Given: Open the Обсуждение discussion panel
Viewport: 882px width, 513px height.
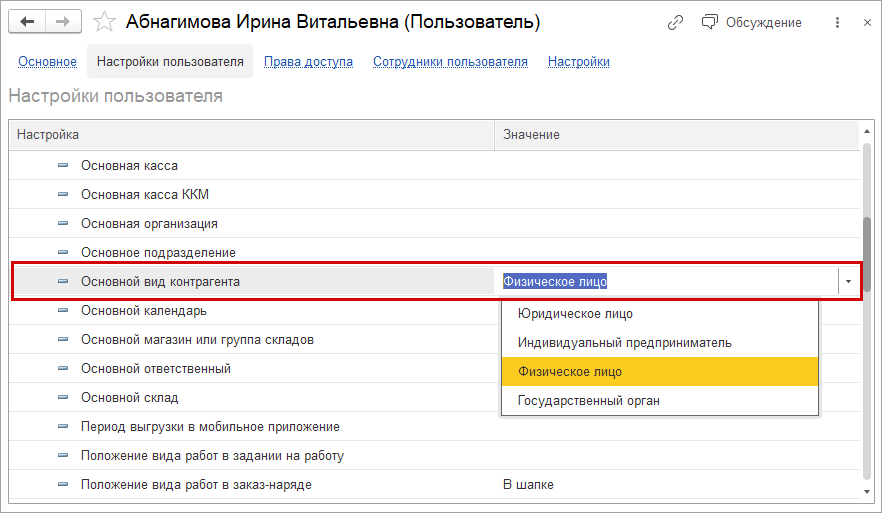Looking at the screenshot, I should [751, 22].
